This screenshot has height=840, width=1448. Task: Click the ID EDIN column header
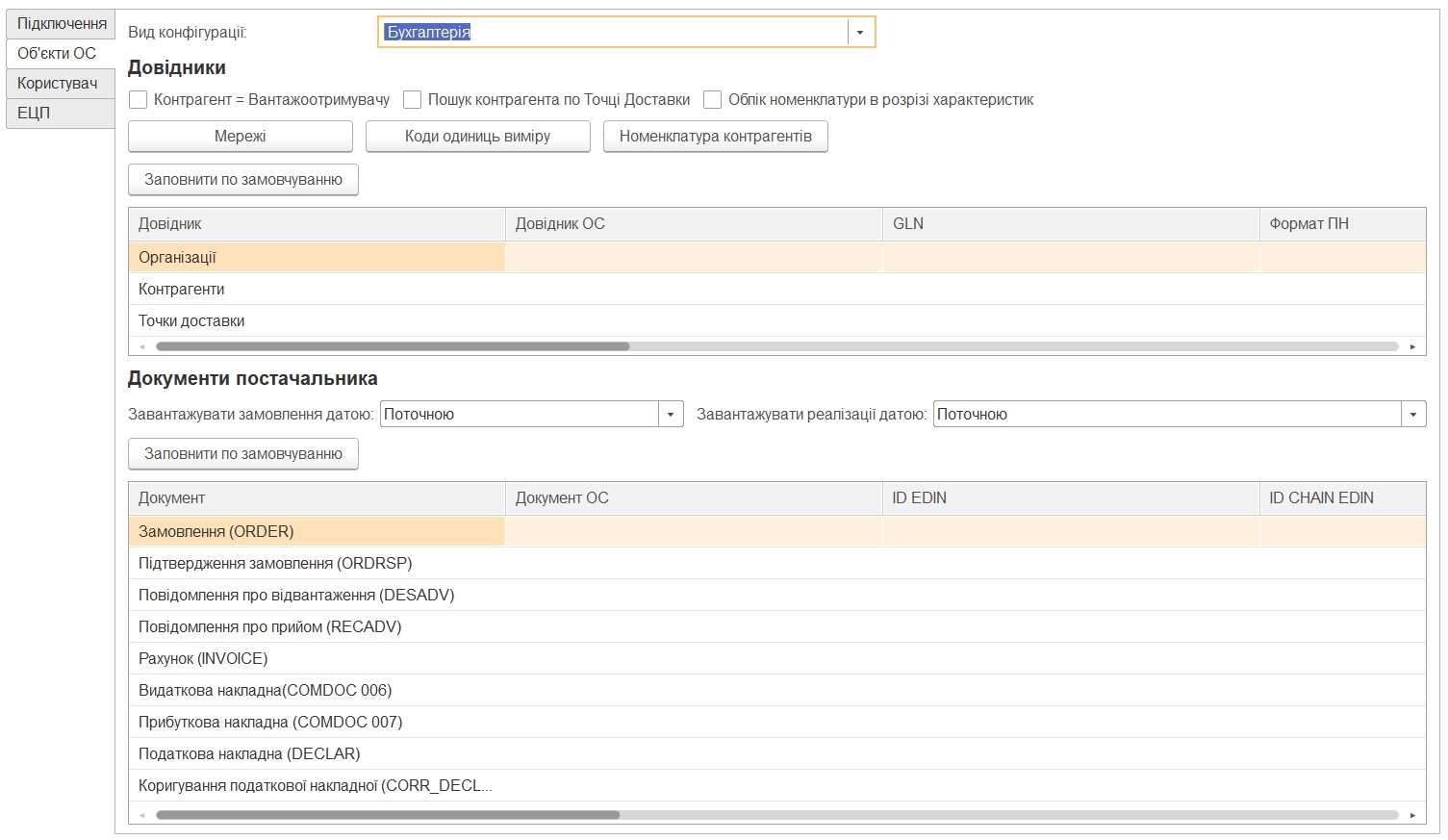point(1071,497)
